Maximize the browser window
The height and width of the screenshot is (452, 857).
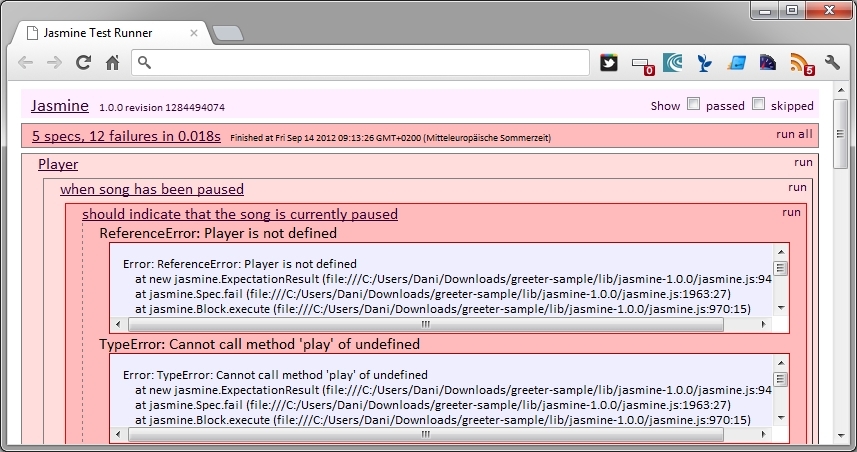[x=792, y=10]
